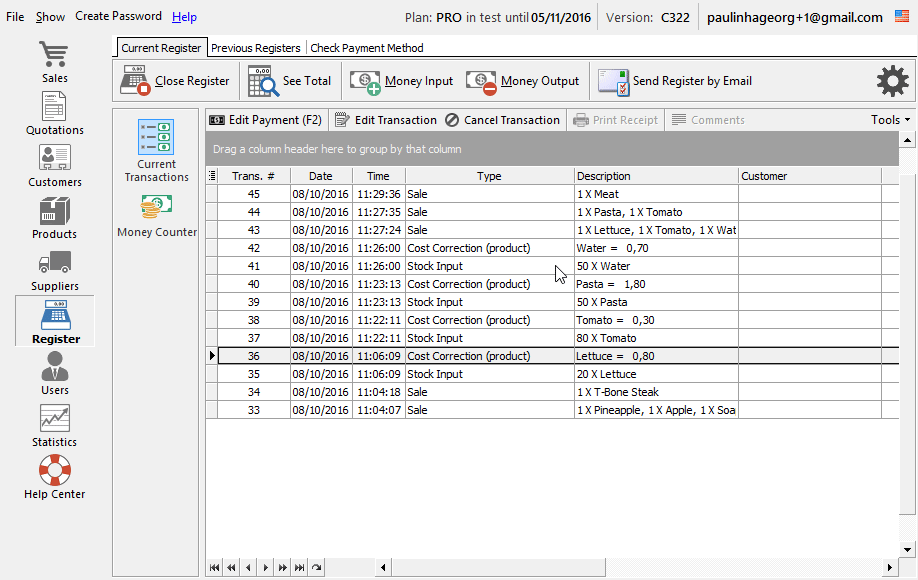Open the Check Payment Method tab
Screen dimensions: 918x580
click(367, 48)
